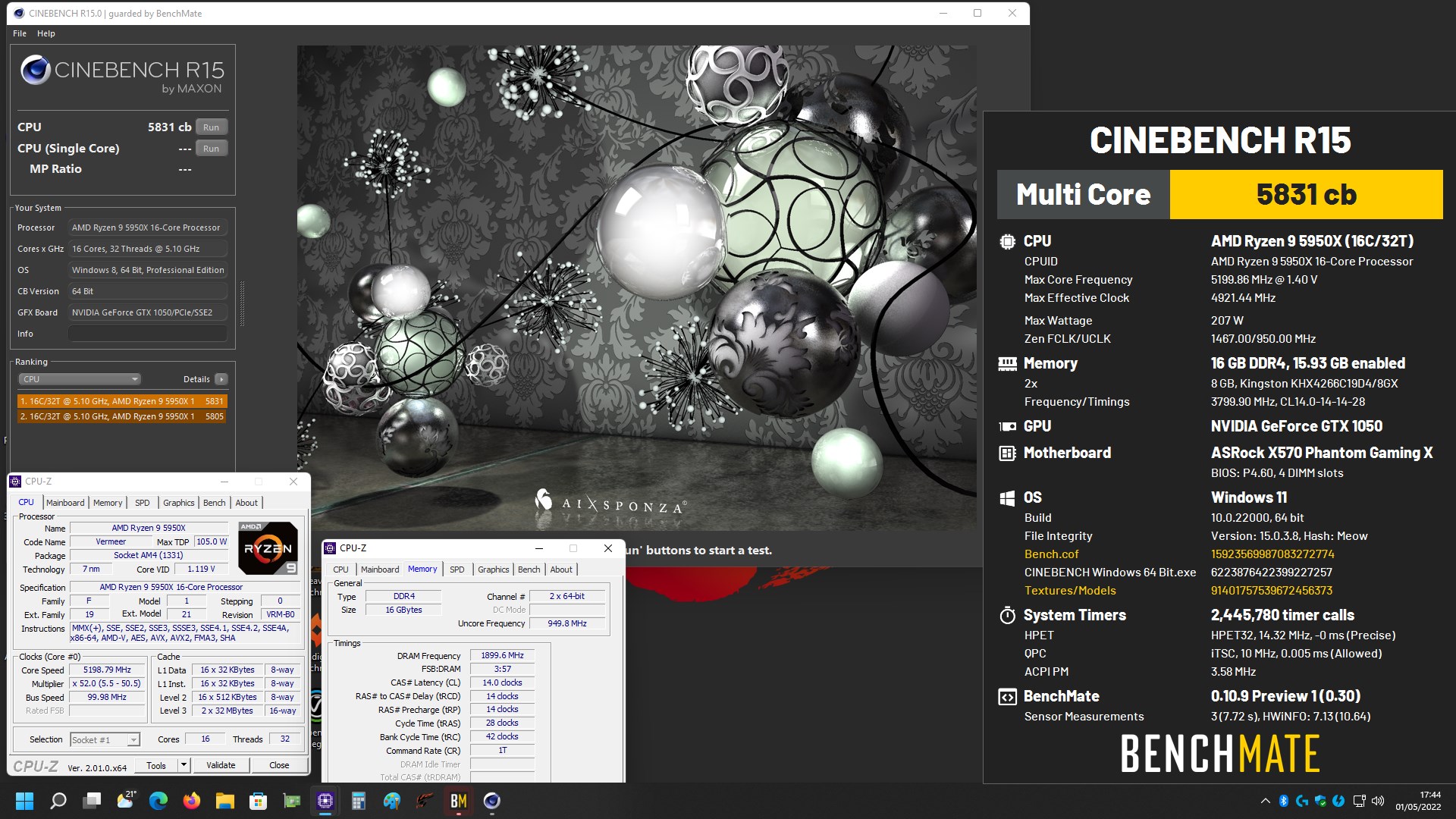Viewport: 1456px width, 819px height.
Task: Launch Firefox from taskbar
Action: (192, 801)
